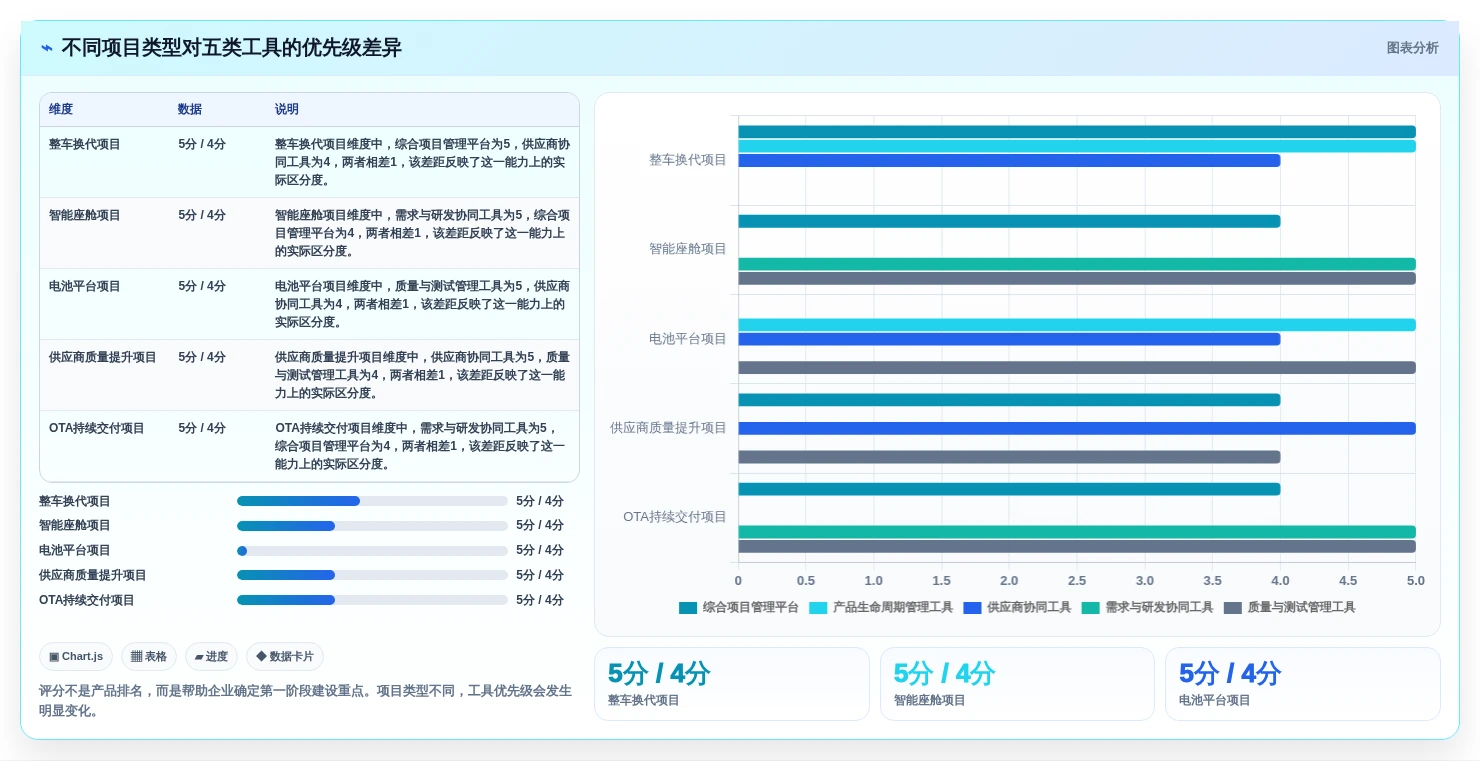Click OTA持续交付项目 chart axis label
This screenshot has width=1480, height=761.
[675, 517]
